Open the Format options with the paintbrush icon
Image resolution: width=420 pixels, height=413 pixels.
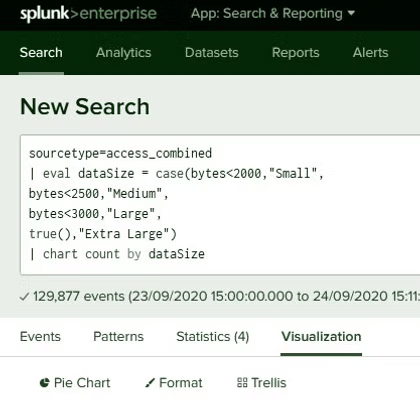pyautogui.click(x=174, y=383)
